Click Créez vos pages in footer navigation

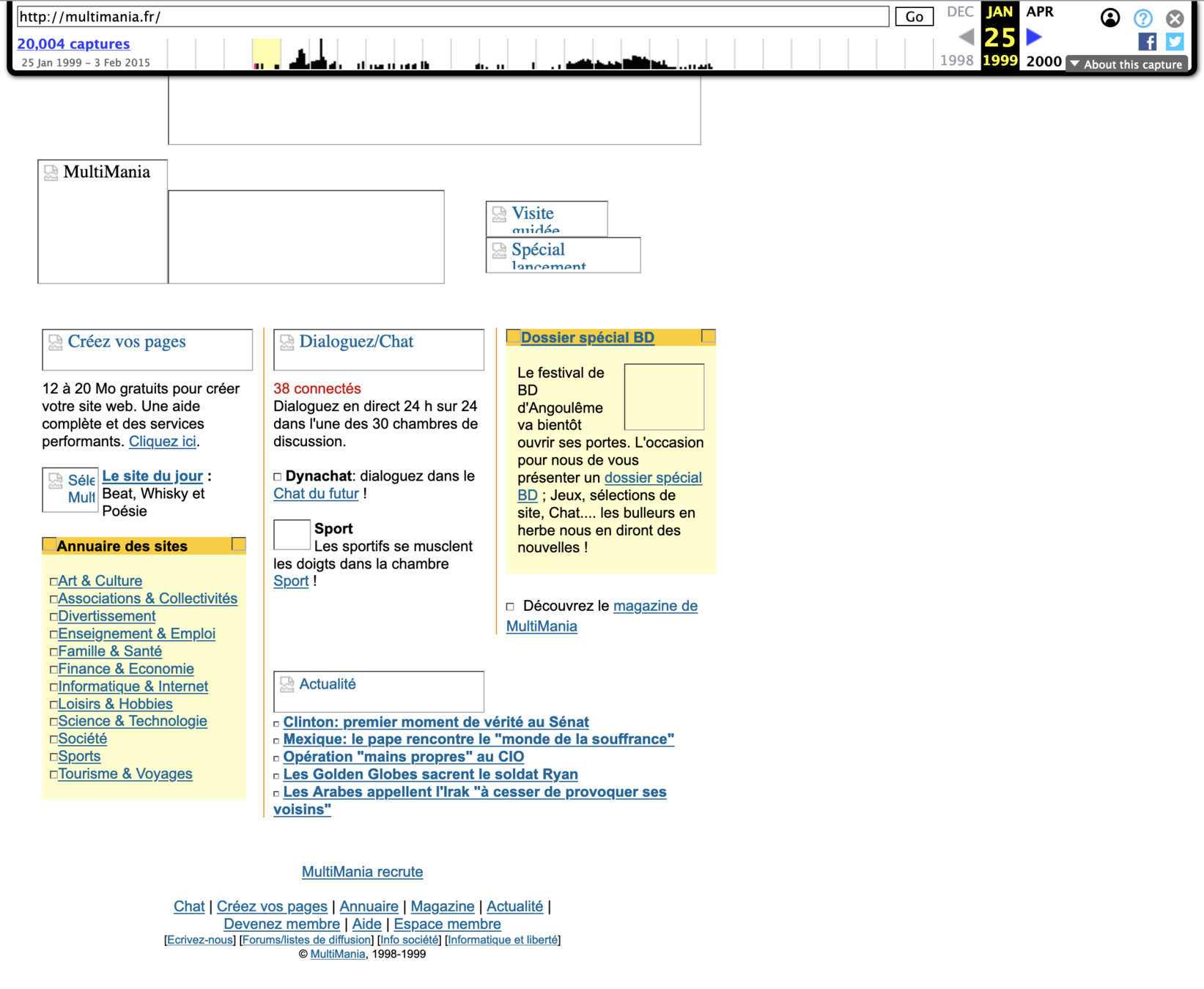[272, 906]
